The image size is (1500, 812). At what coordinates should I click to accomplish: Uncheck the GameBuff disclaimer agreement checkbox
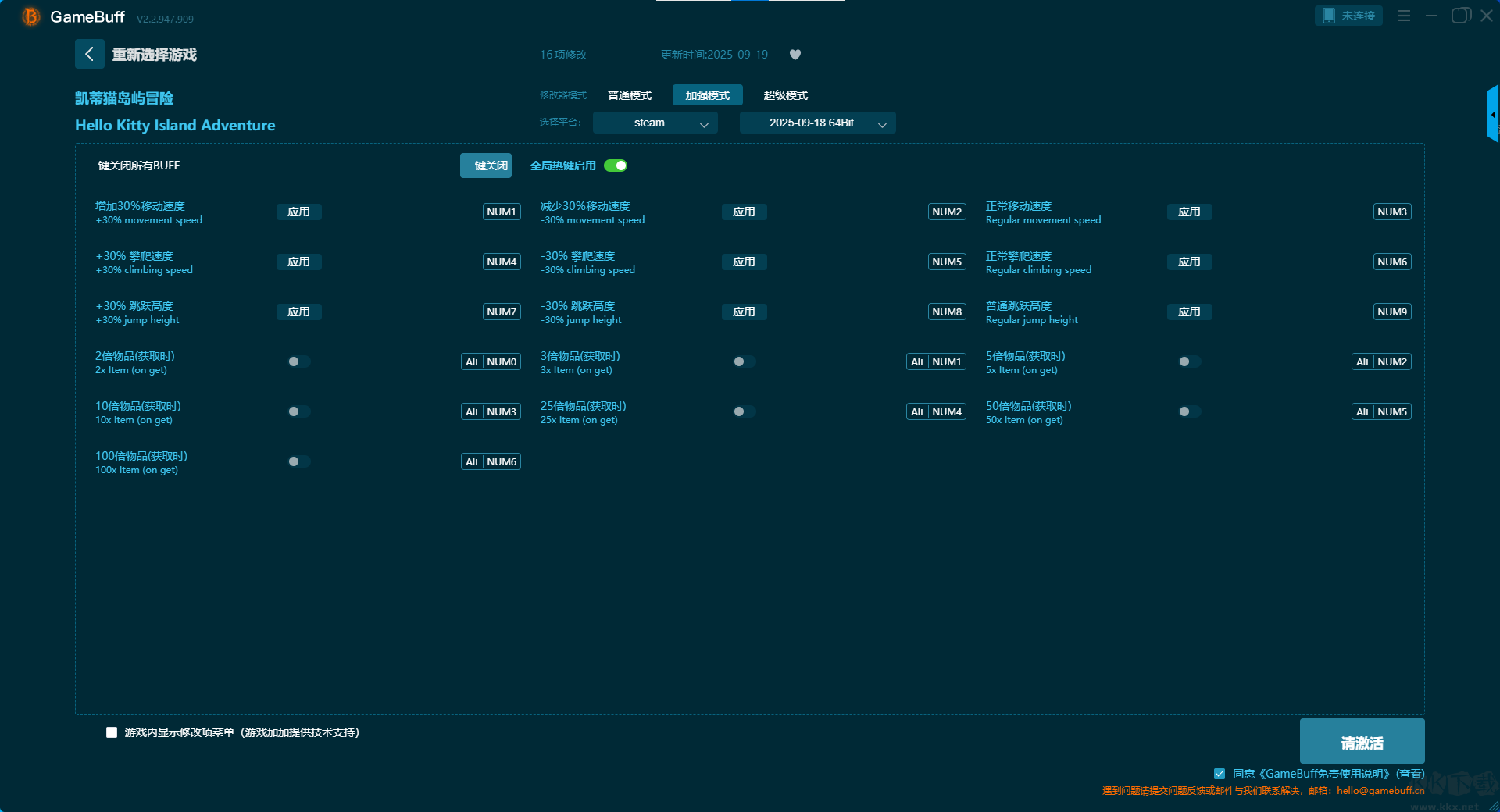(x=1220, y=774)
